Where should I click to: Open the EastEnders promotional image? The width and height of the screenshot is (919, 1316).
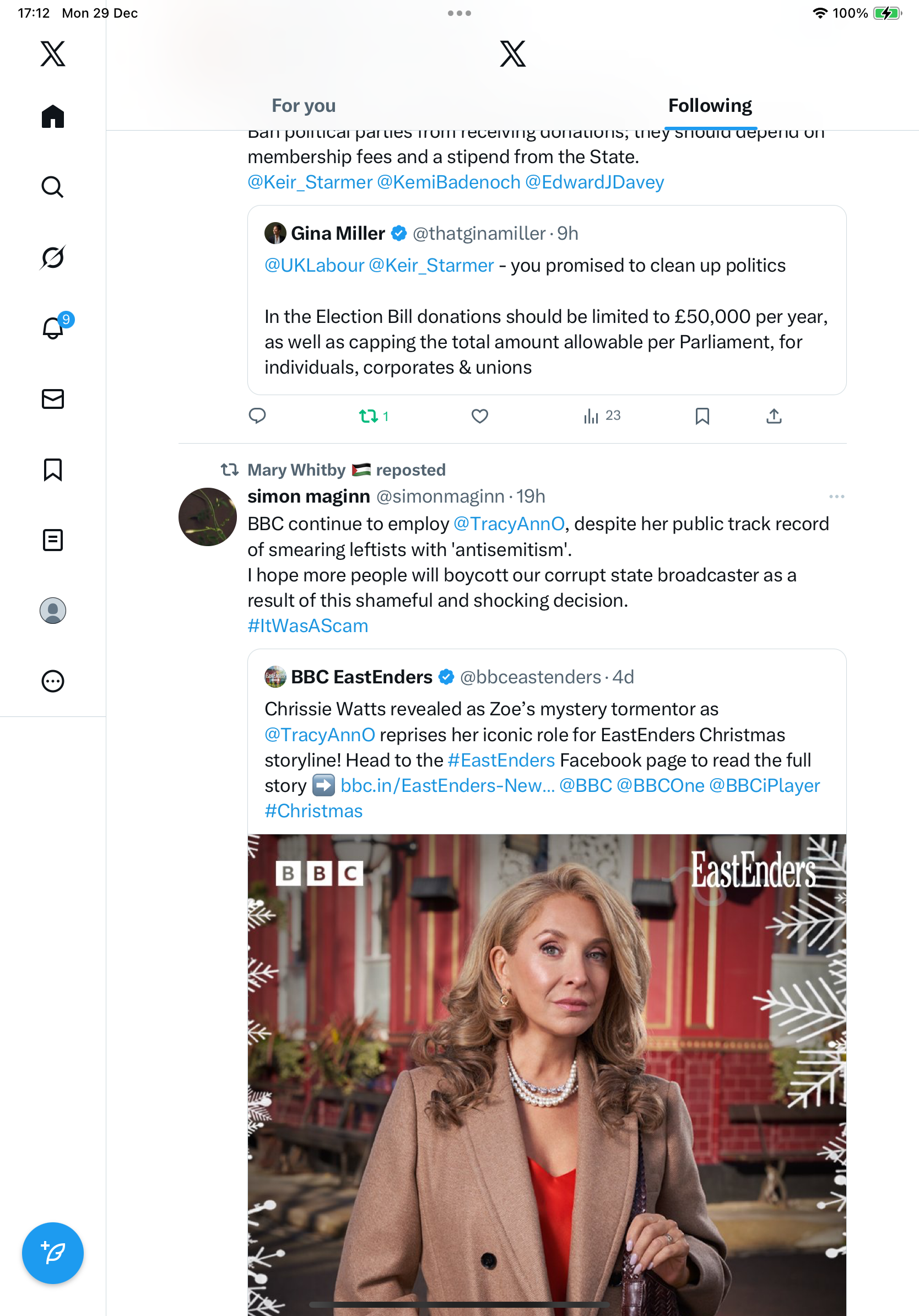click(547, 1072)
